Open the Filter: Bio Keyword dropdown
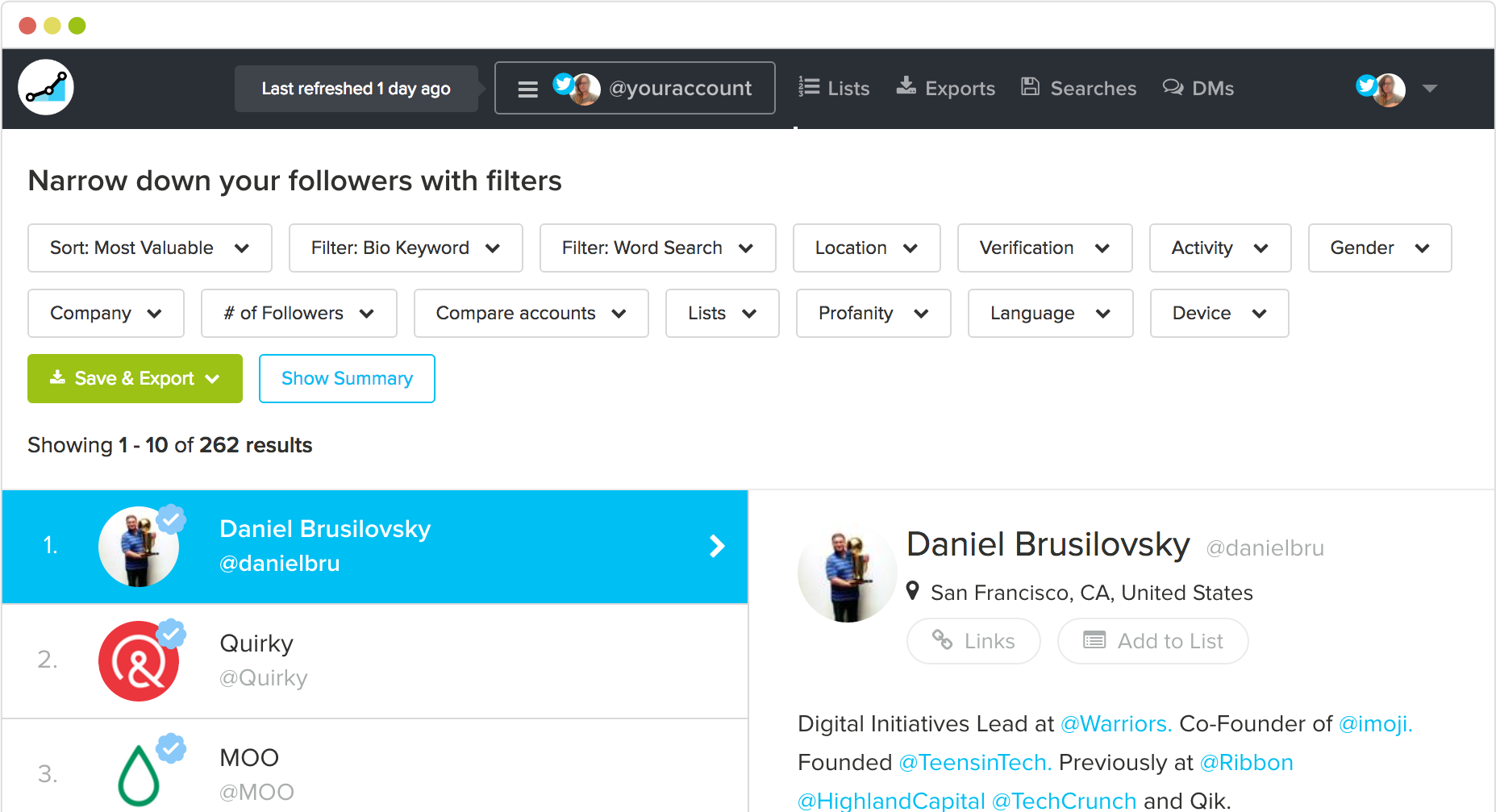The image size is (1496, 812). (x=405, y=248)
